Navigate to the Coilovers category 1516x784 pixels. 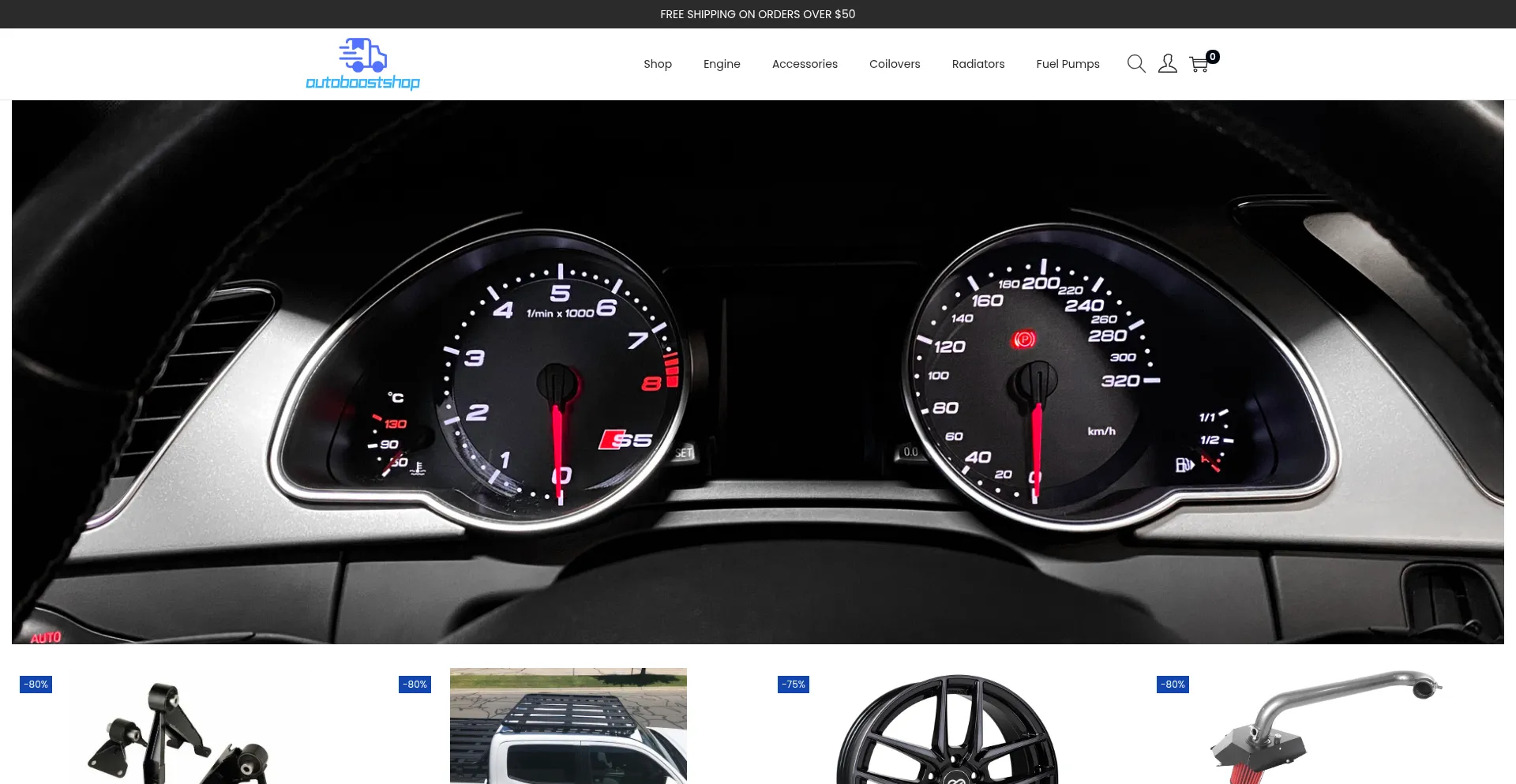pyautogui.click(x=895, y=64)
